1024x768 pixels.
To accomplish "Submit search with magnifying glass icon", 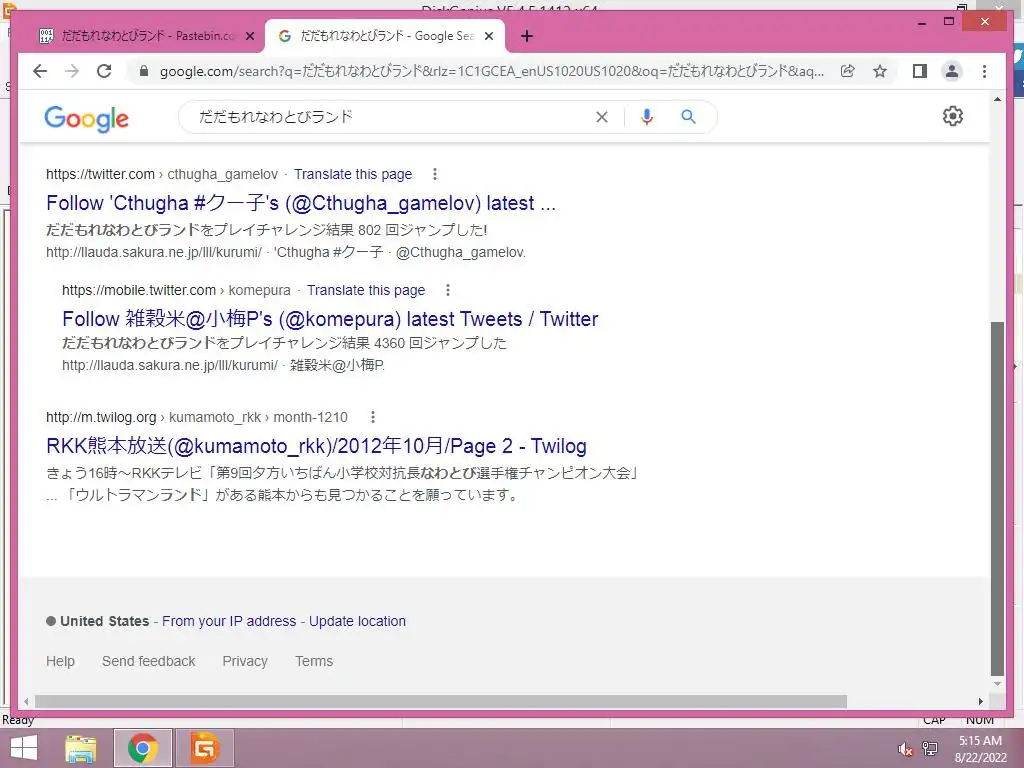I will click(x=688, y=117).
